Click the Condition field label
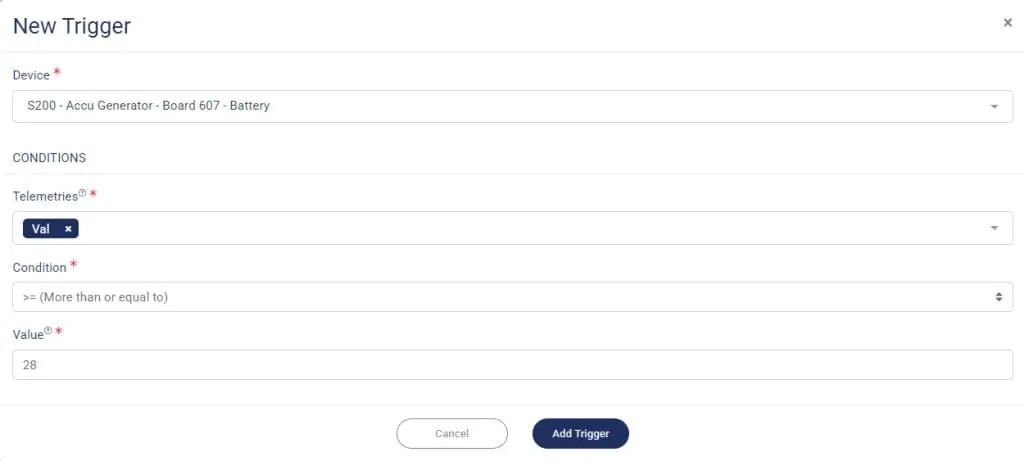The height and width of the screenshot is (461, 1024). [x=39, y=268]
